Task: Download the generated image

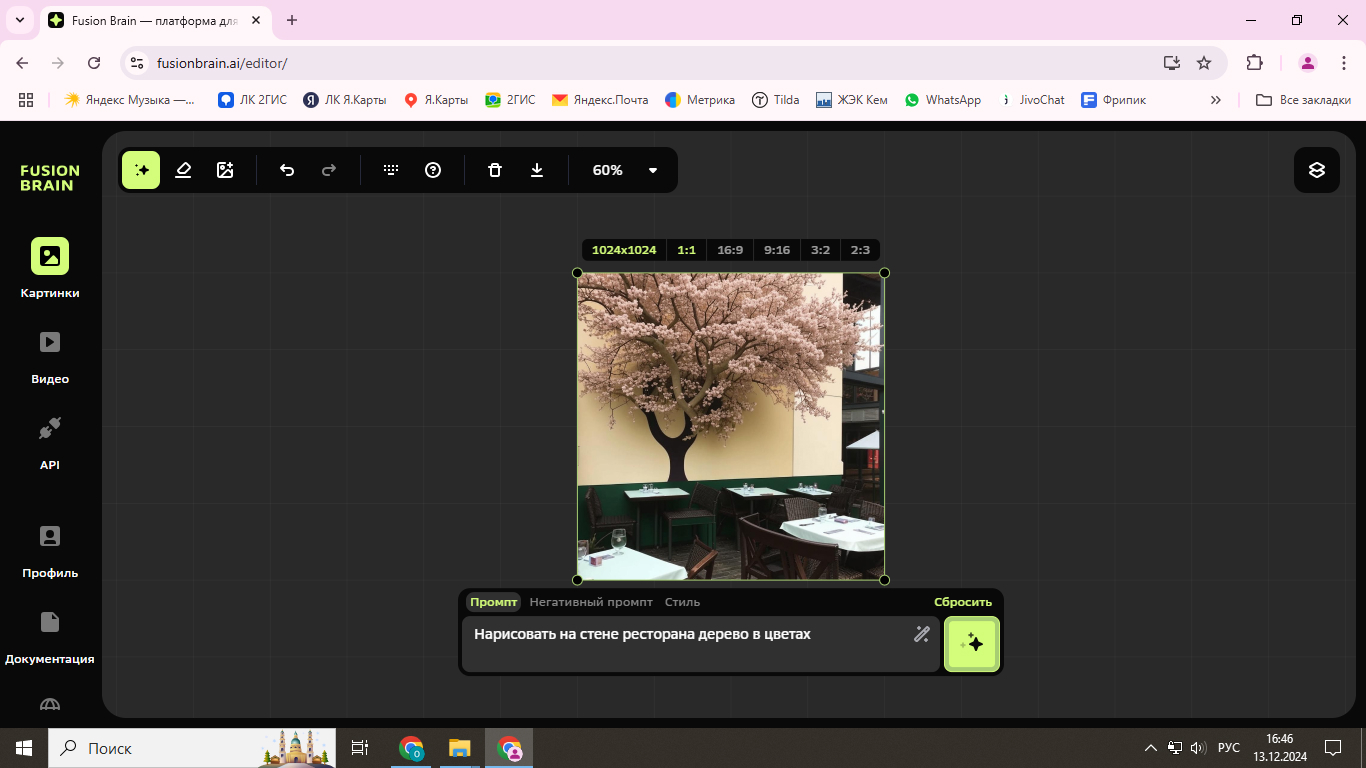Action: [537, 170]
